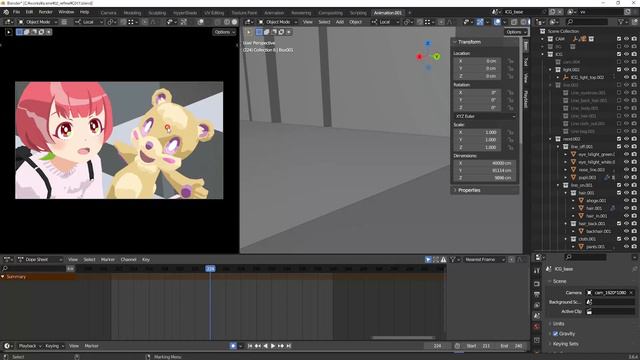Expand the ICG_light_top.002 object
Image resolution: width=640 pixels, height=360 pixels.
coord(558,78)
